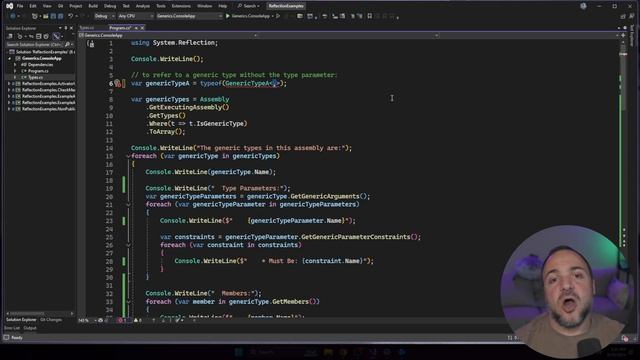Screen dimensions: 640x360
Task: Collapse the foreach block at line 21
Action: point(128,204)
